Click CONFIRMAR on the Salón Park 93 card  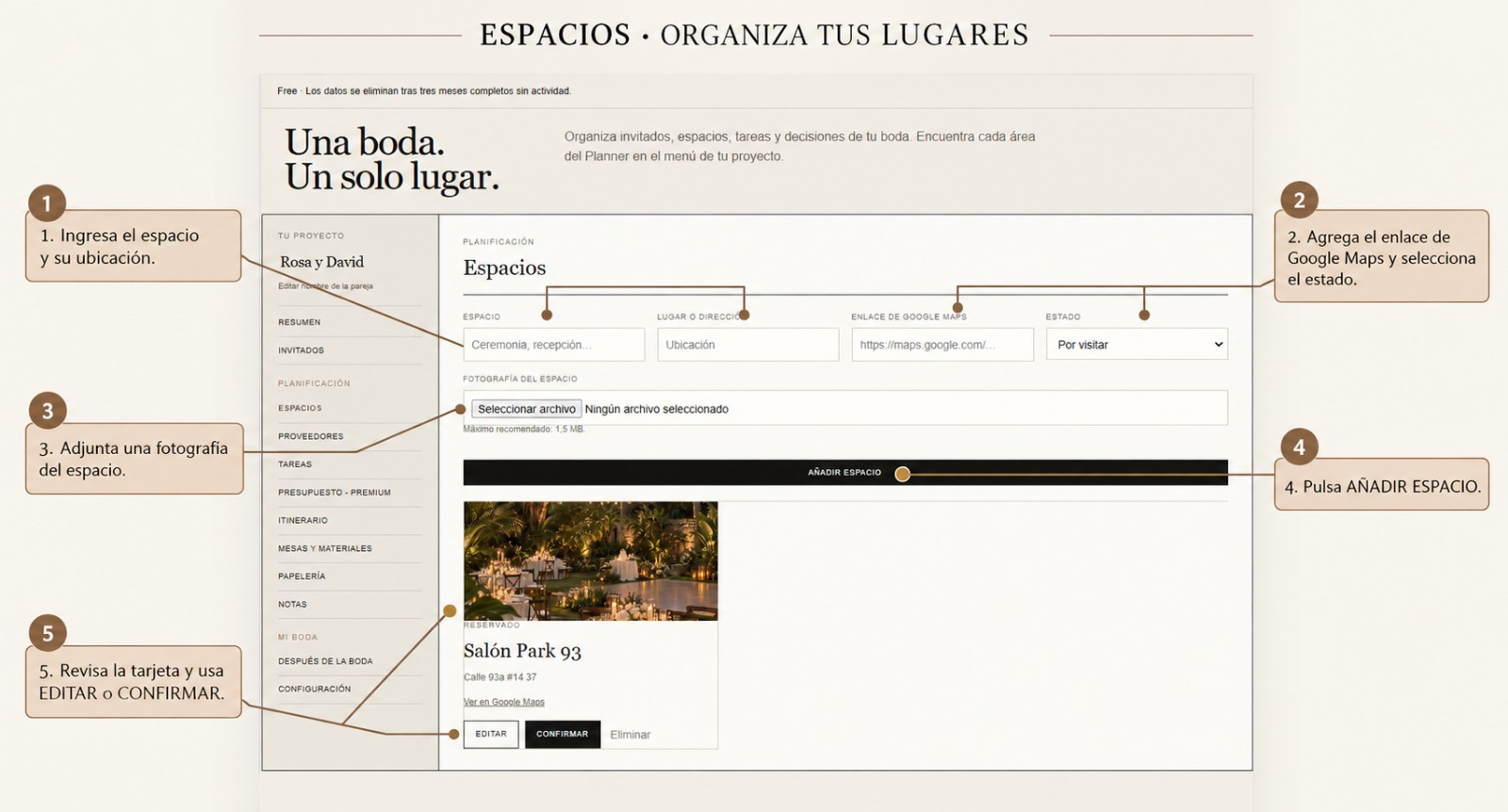pyautogui.click(x=563, y=734)
